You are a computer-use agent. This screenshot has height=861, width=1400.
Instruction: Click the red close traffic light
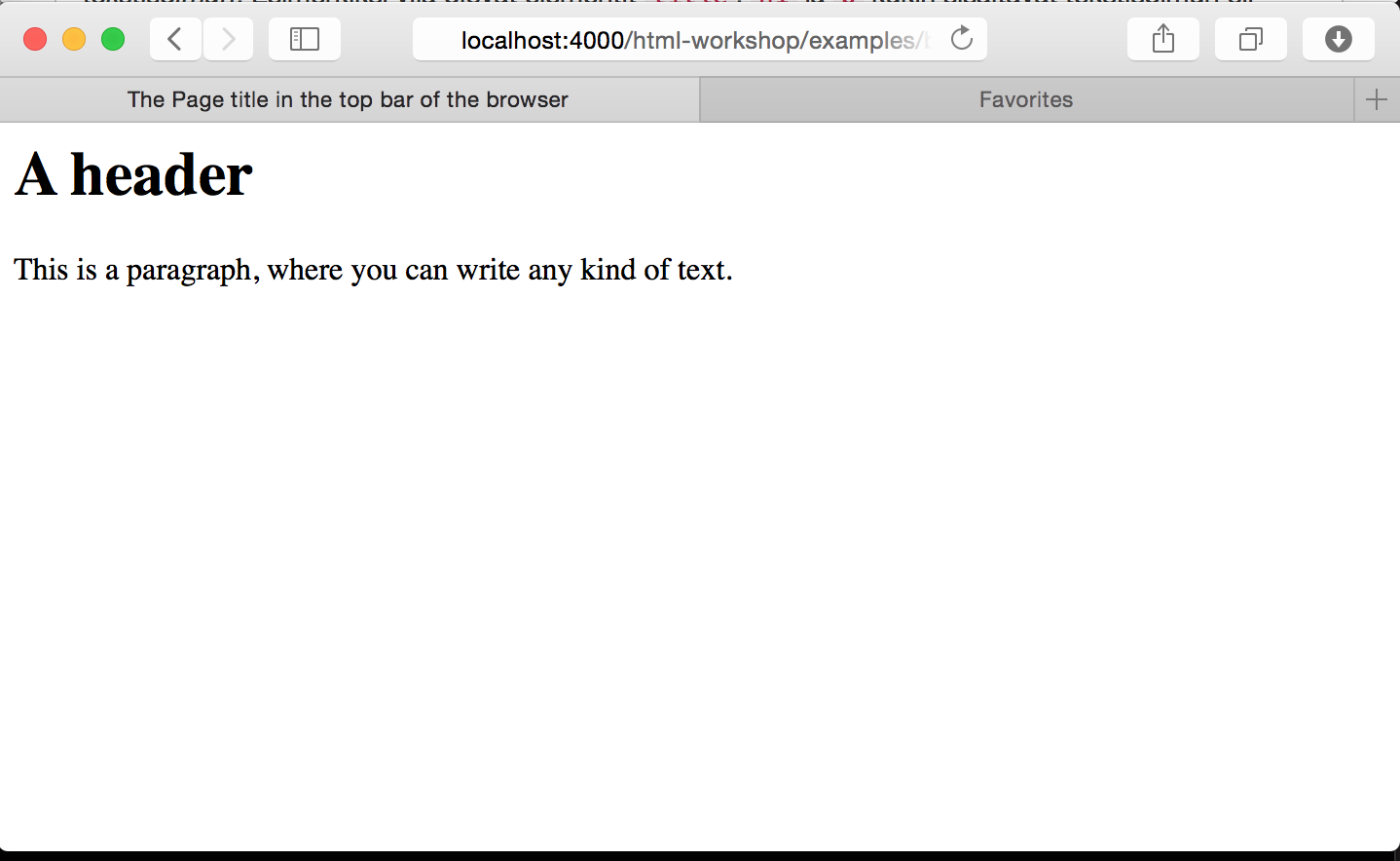coord(34,39)
